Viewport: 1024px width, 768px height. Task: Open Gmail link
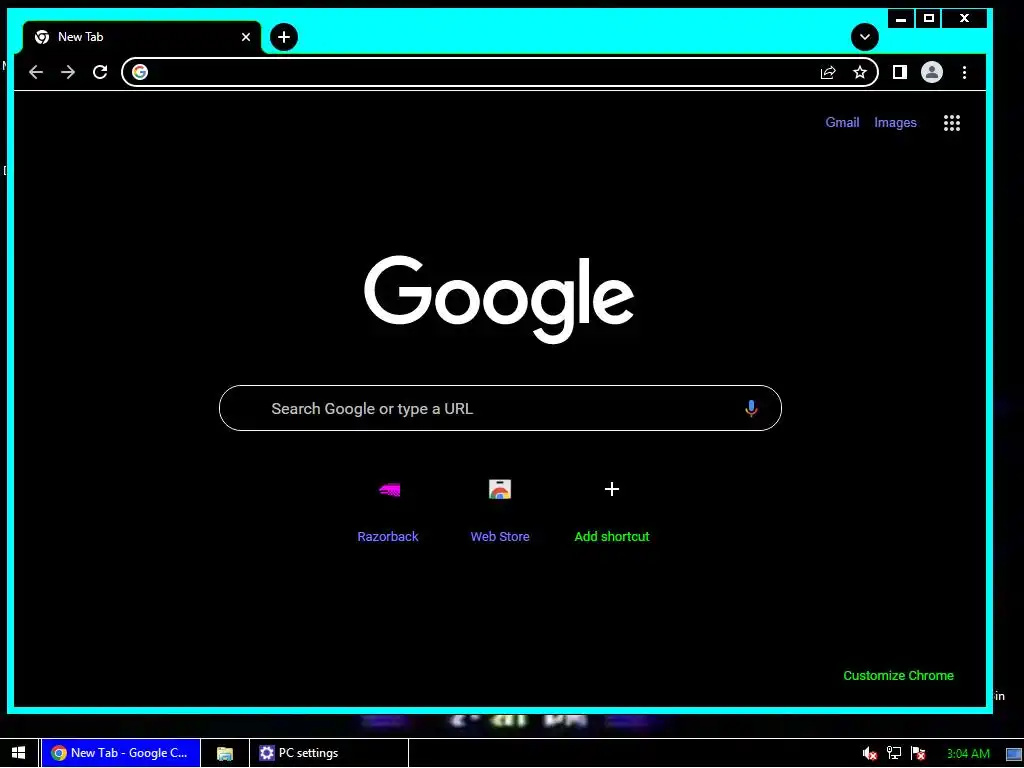point(842,122)
